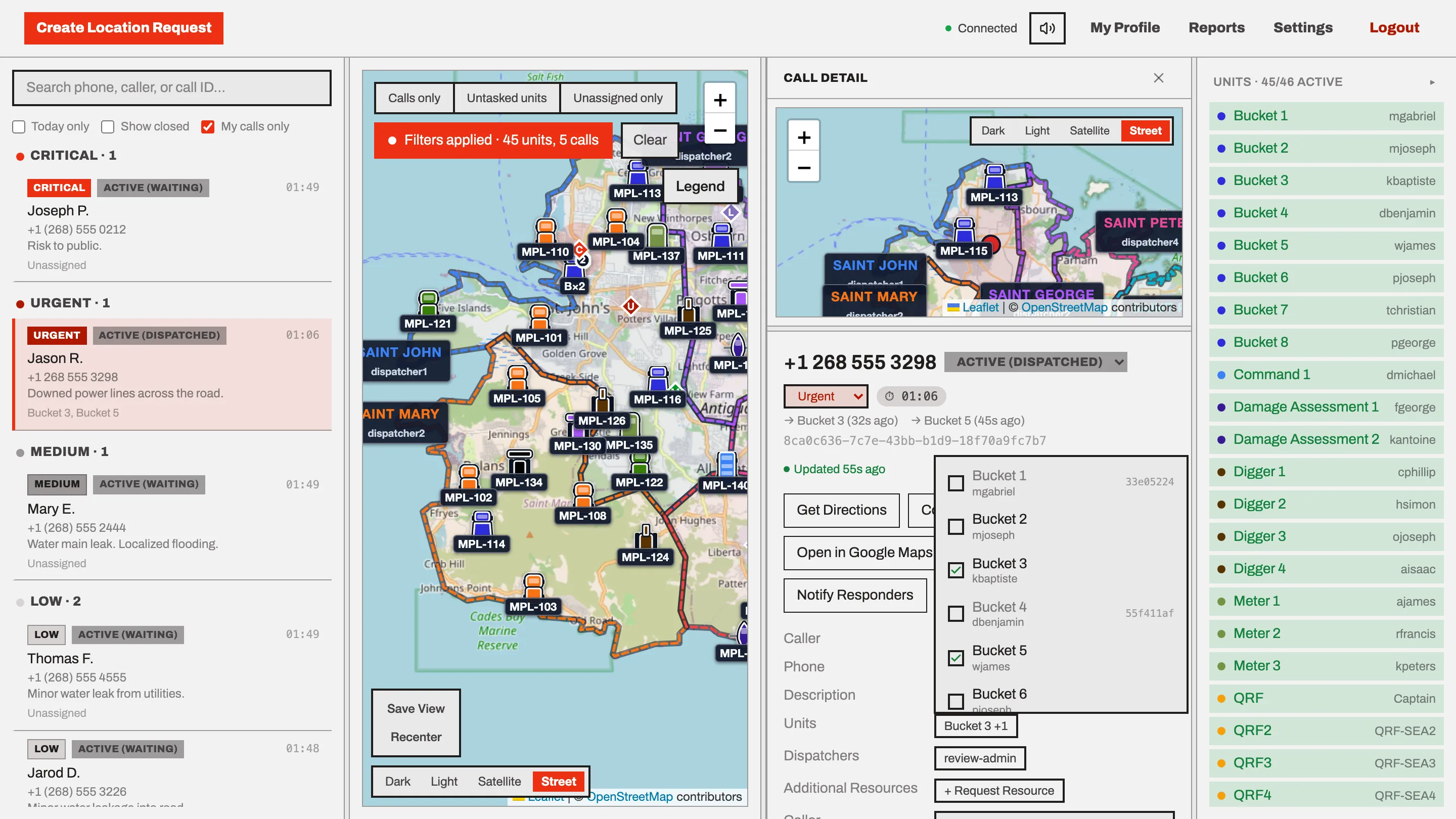Switch main map to Dark style
The image size is (1456, 819).
tap(397, 781)
